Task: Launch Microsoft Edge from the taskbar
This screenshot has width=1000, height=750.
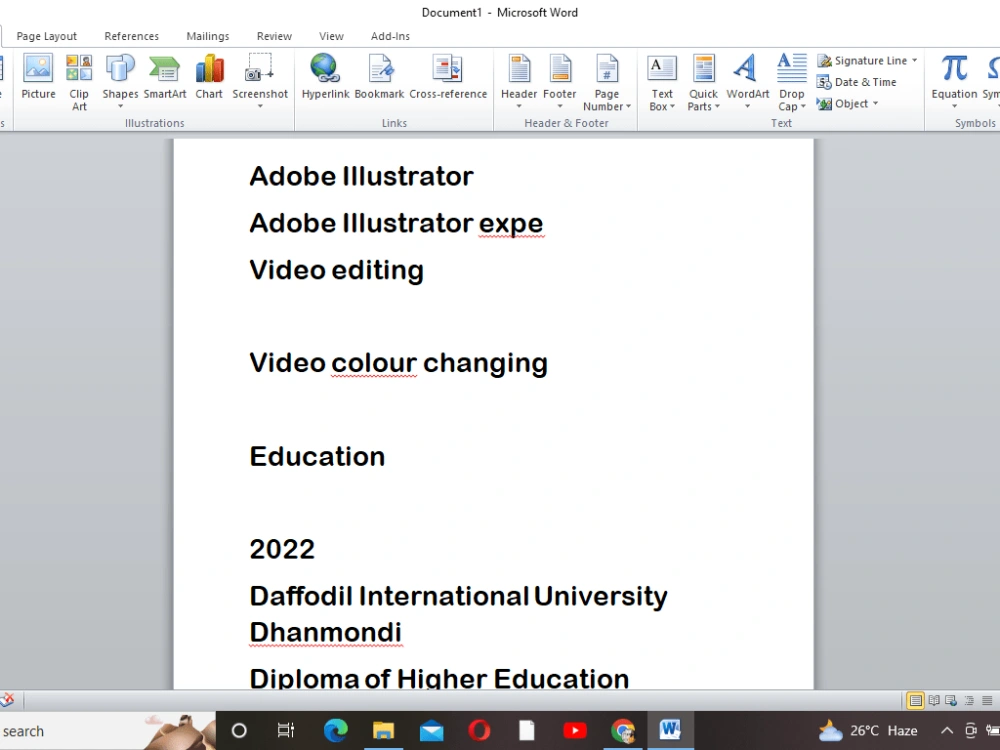Action: pos(335,730)
